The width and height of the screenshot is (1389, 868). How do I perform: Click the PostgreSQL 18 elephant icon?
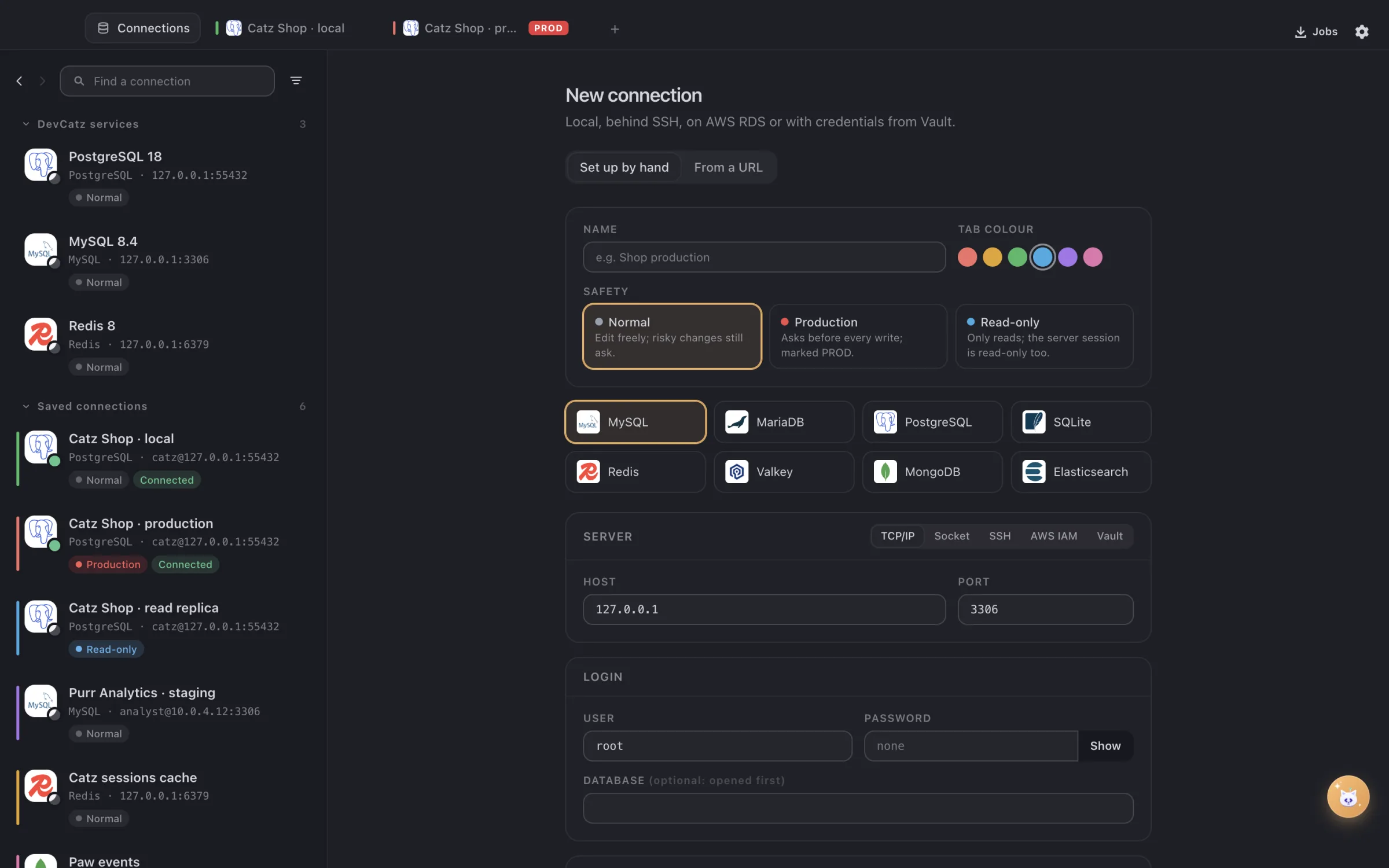tap(41, 165)
